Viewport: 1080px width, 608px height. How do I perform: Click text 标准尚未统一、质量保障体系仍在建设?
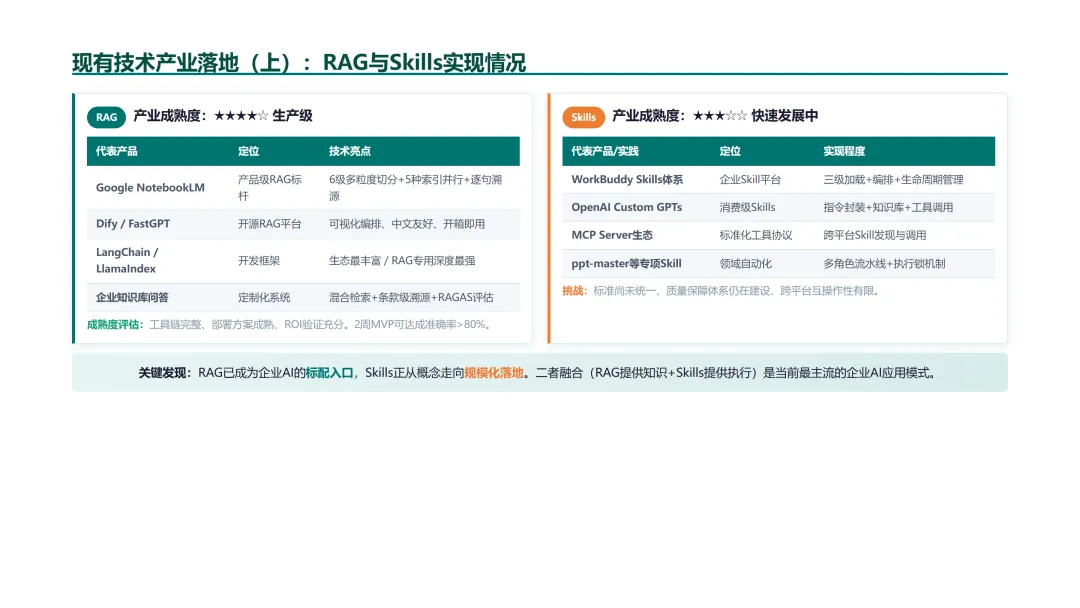[x=682, y=291]
